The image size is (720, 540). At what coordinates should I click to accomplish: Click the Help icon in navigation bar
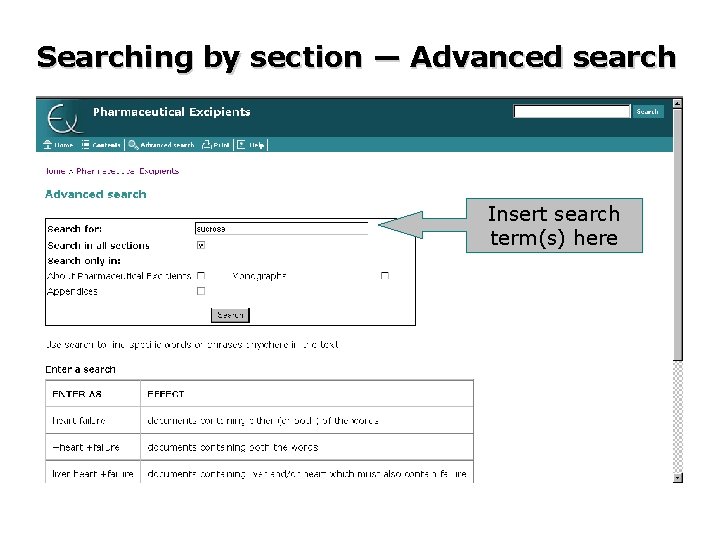241,145
